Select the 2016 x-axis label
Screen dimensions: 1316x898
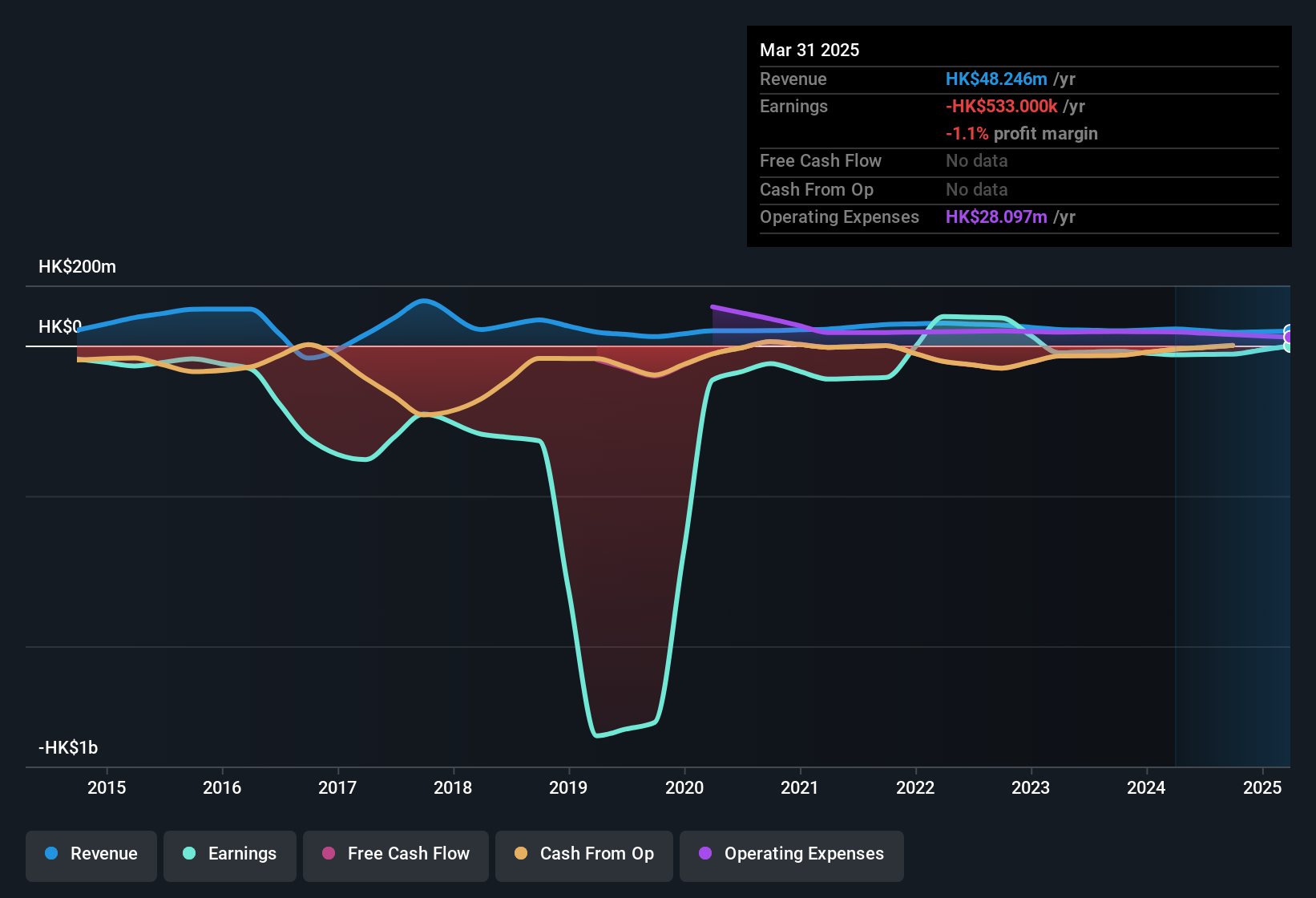pyautogui.click(x=222, y=787)
